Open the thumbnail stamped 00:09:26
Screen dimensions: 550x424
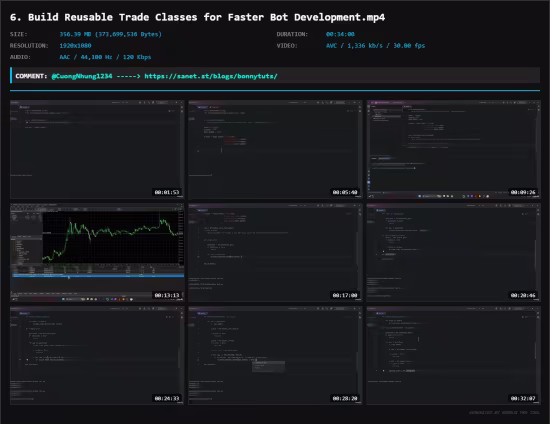(x=453, y=149)
